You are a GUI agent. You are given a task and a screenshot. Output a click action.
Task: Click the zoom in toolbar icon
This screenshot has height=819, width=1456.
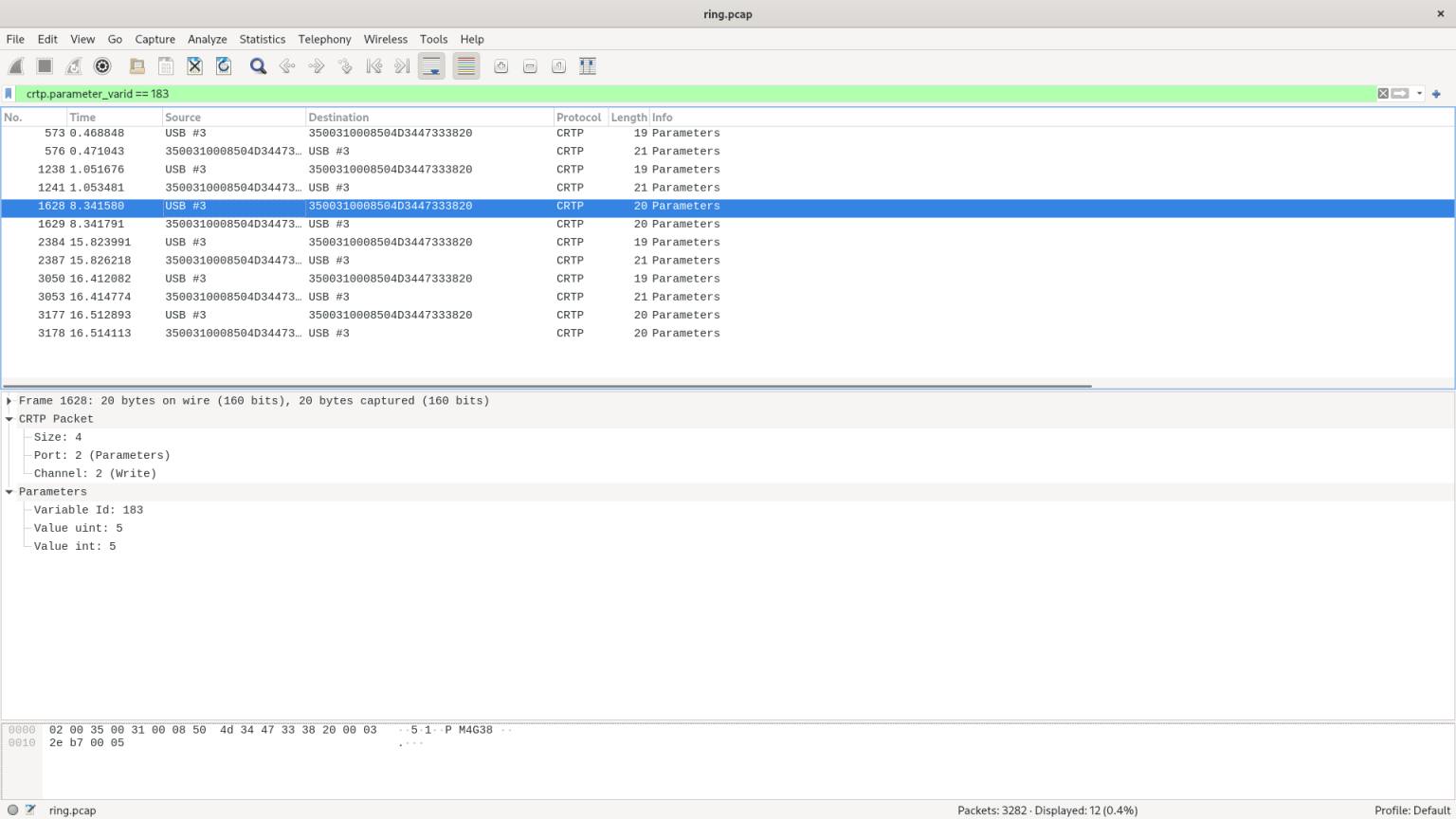click(500, 66)
